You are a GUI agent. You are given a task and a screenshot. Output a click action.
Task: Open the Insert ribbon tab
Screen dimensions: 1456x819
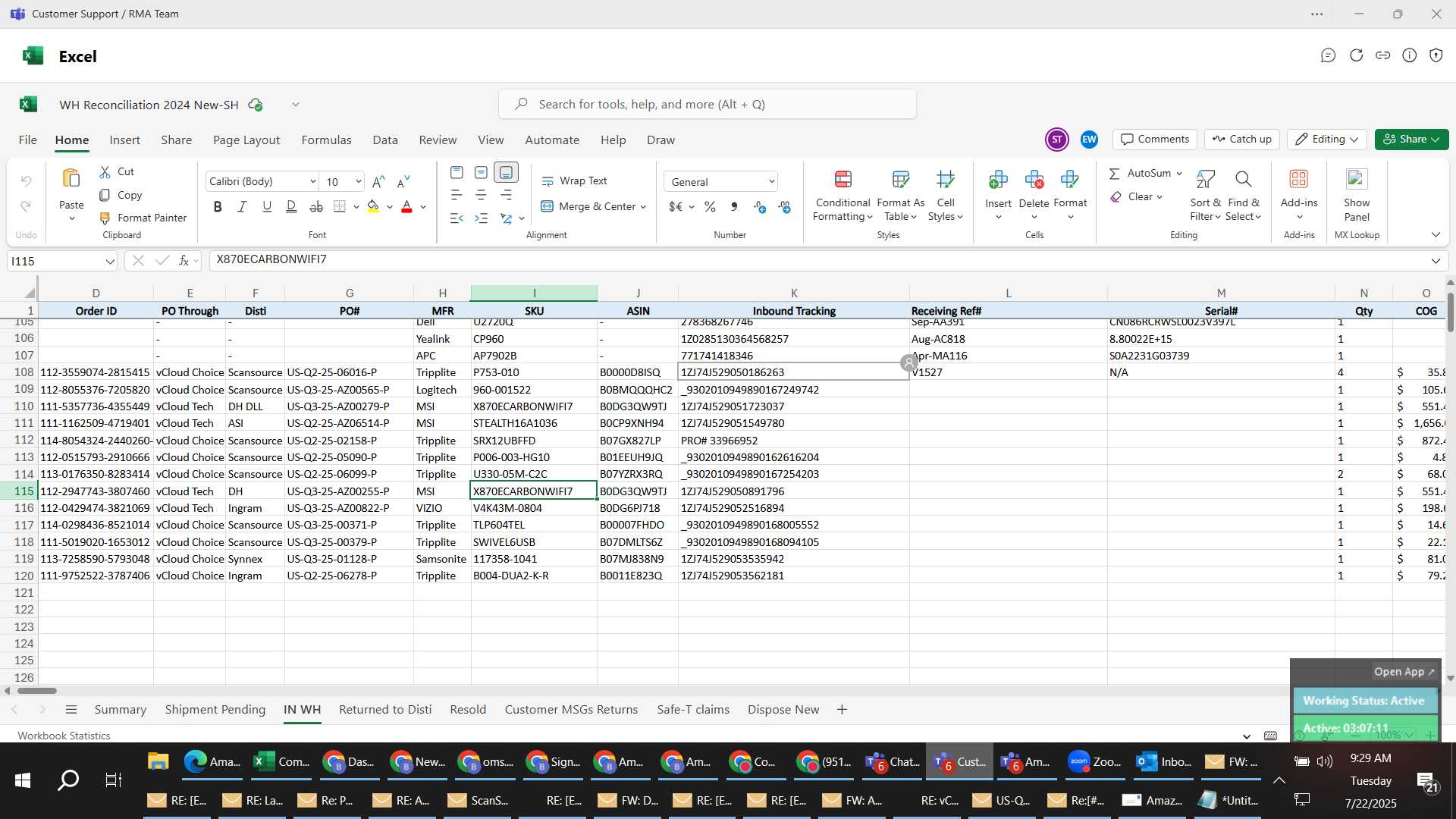coord(124,140)
